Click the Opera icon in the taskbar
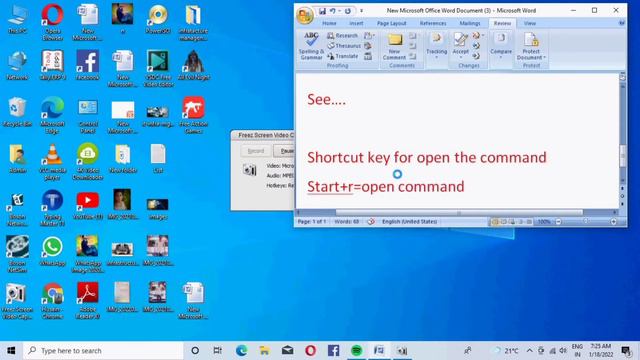The height and width of the screenshot is (360, 640). tap(310, 350)
